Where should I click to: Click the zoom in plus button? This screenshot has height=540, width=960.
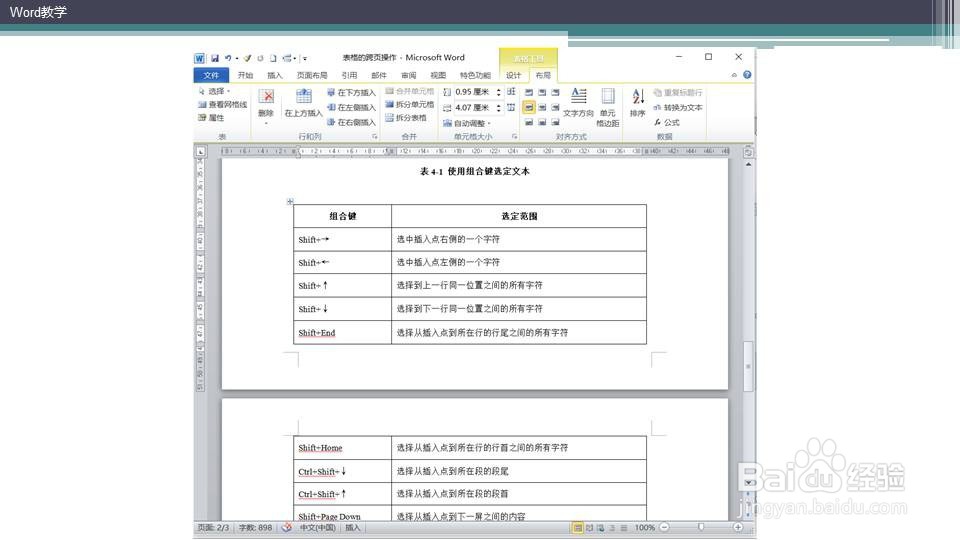point(738,527)
